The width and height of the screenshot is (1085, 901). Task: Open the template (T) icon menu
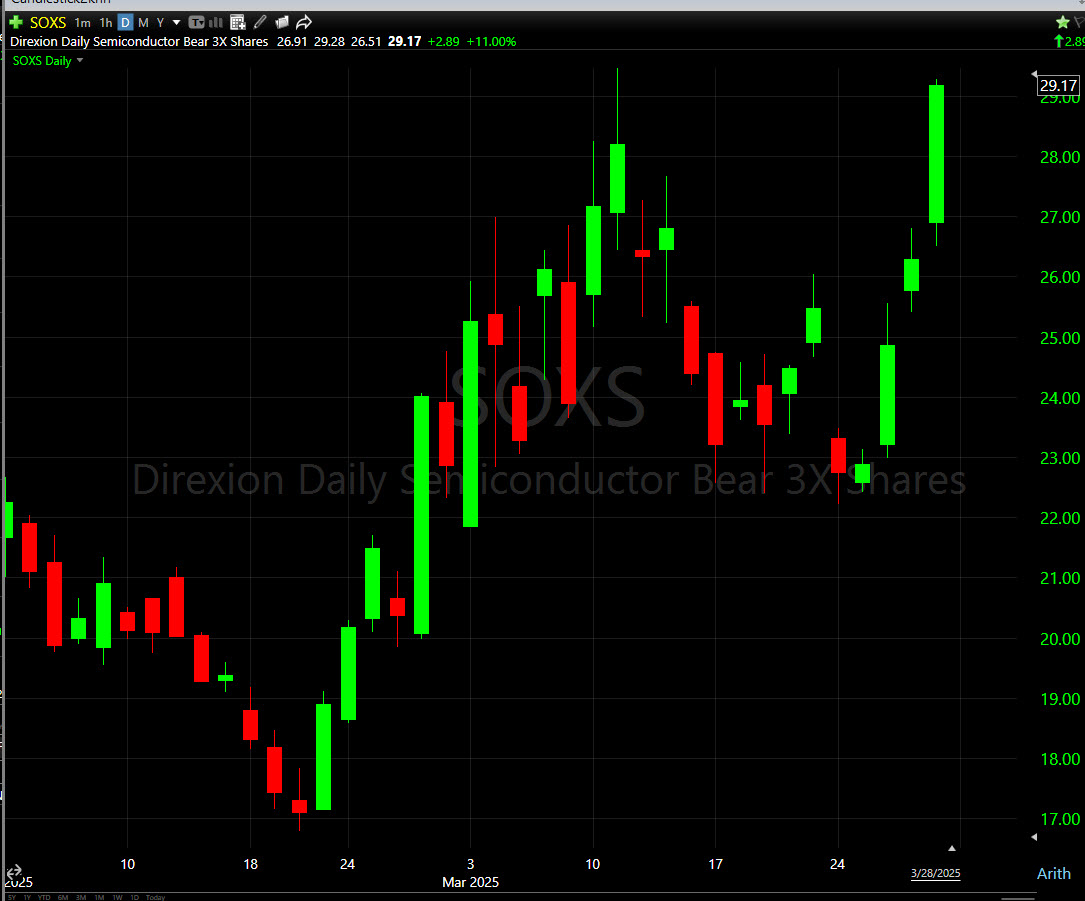(x=197, y=22)
